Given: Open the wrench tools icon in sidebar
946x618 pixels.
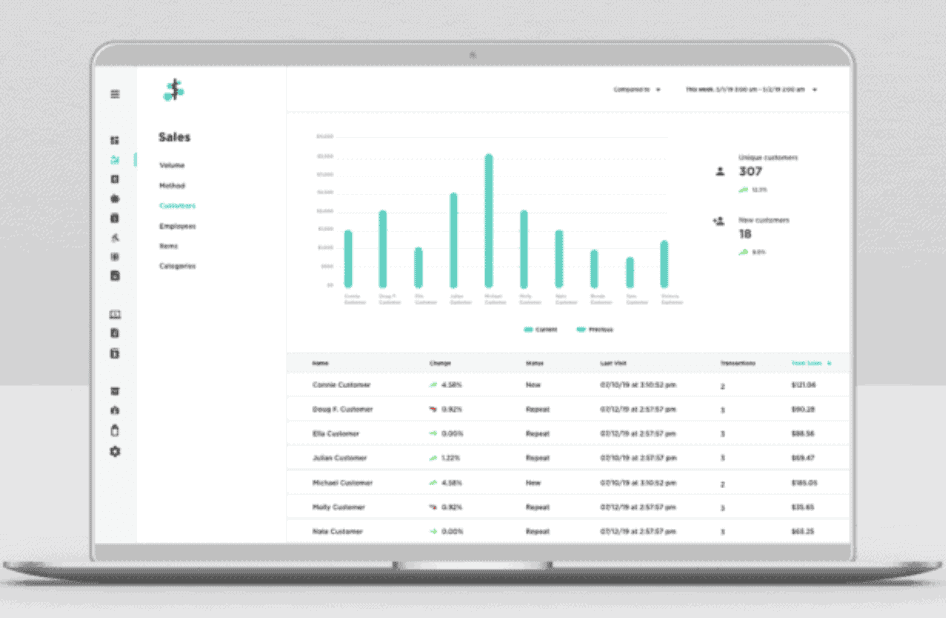Looking at the screenshot, I should [x=115, y=237].
